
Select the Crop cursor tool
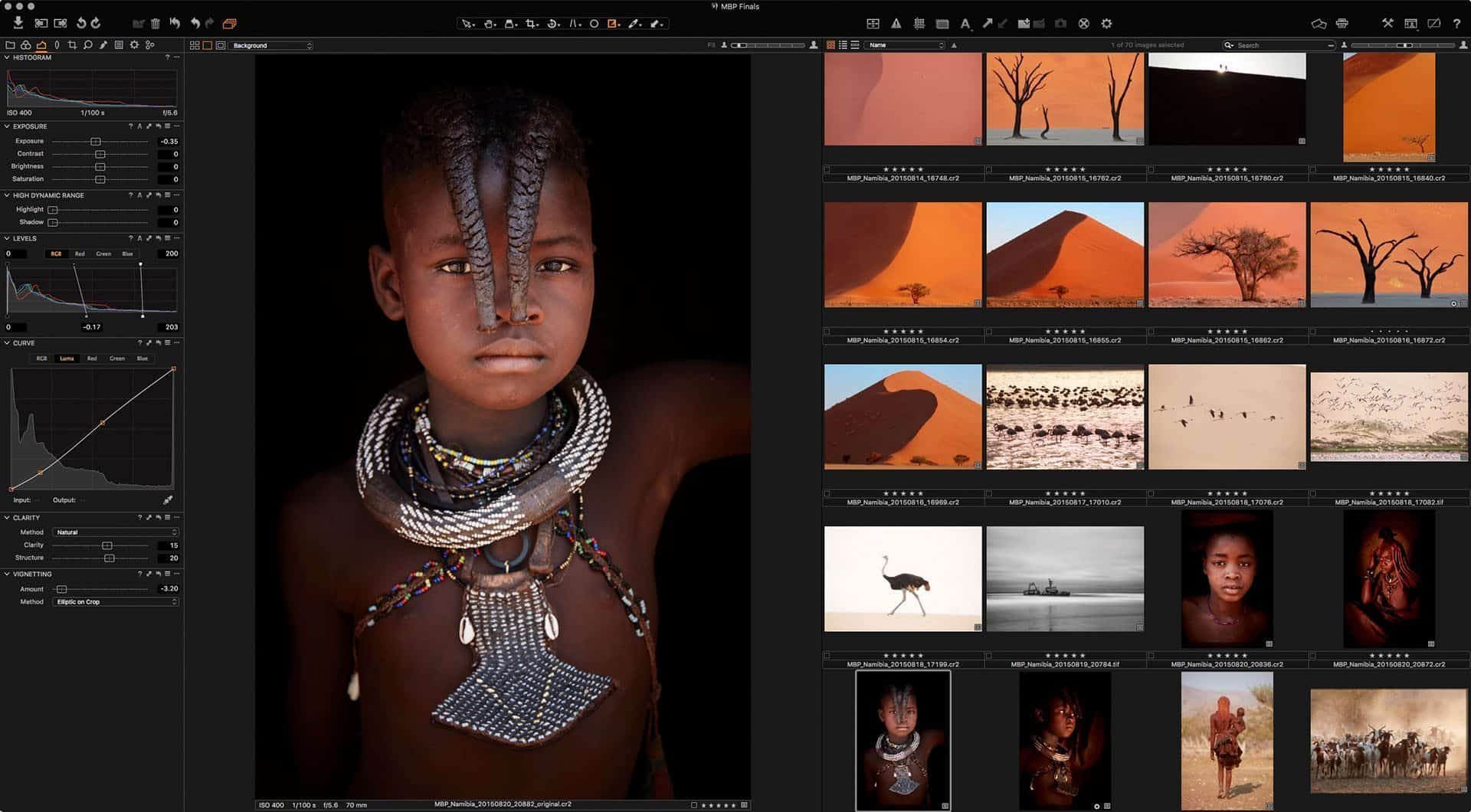coord(532,24)
